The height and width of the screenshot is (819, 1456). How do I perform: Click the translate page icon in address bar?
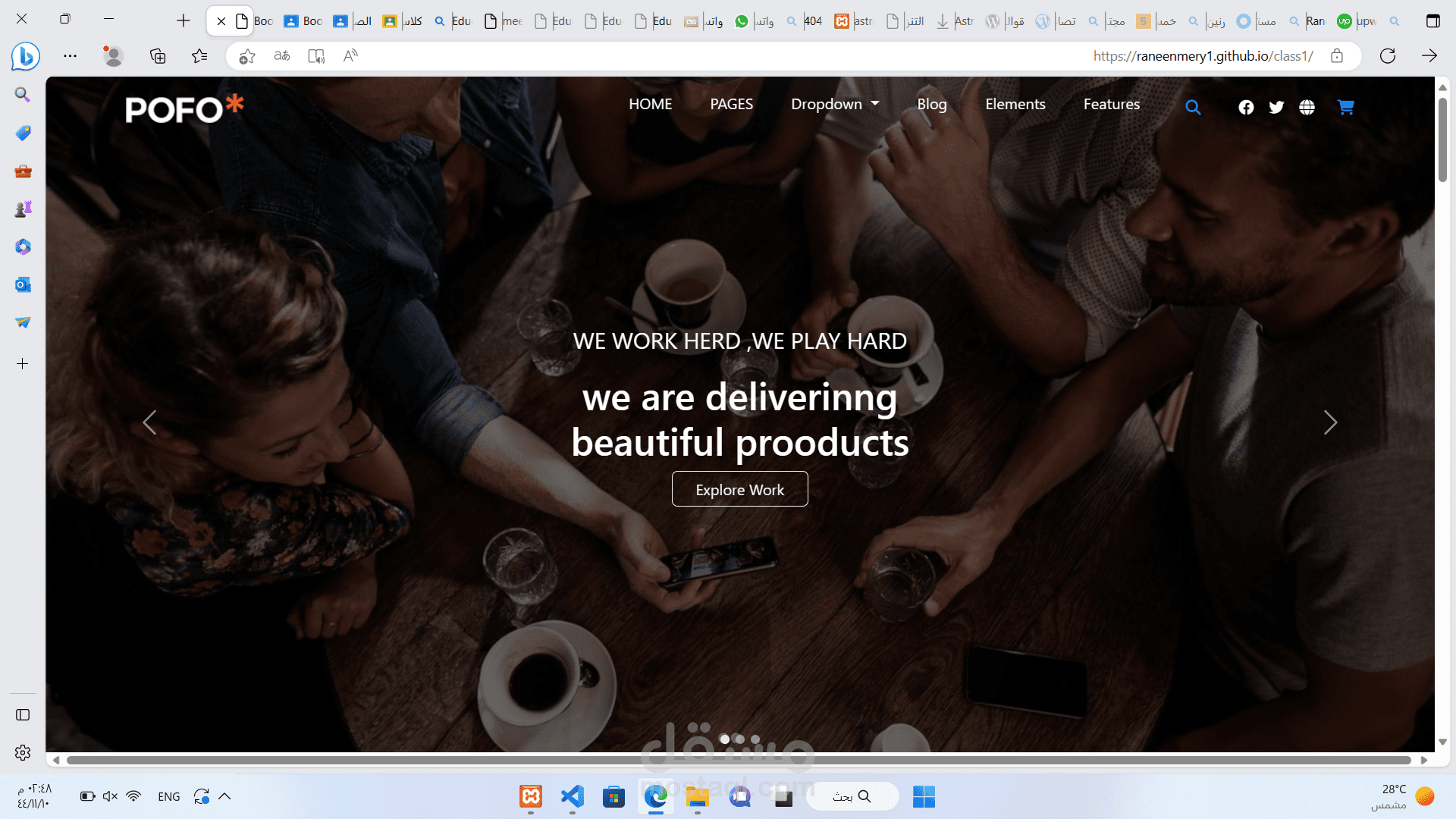282,56
